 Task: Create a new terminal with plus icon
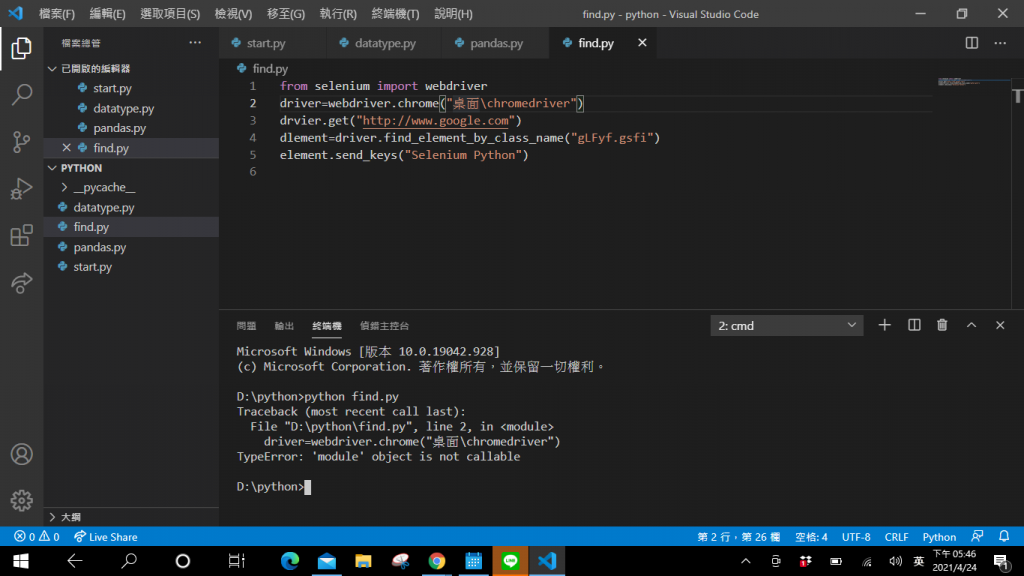coord(884,325)
